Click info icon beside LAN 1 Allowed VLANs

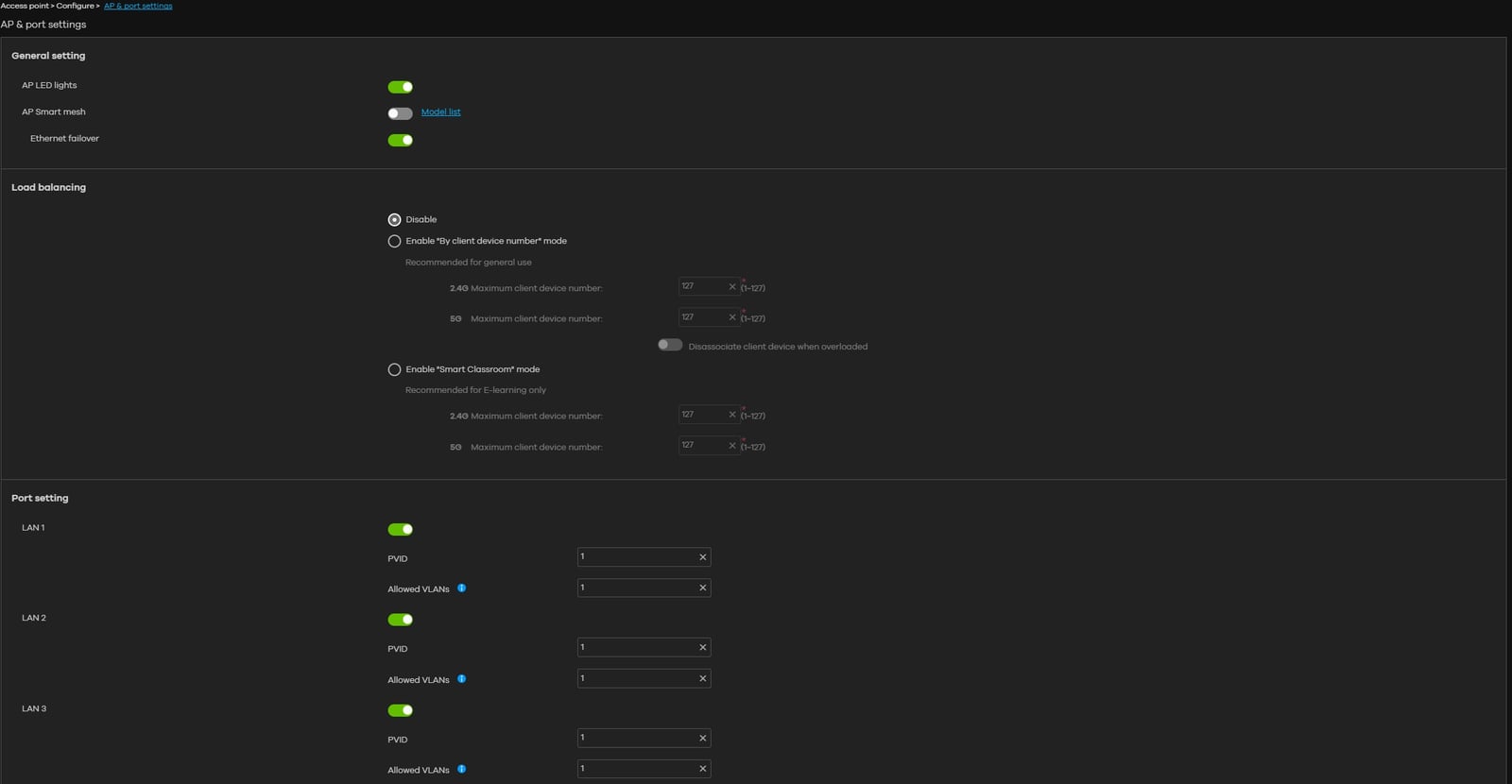pyautogui.click(x=462, y=588)
